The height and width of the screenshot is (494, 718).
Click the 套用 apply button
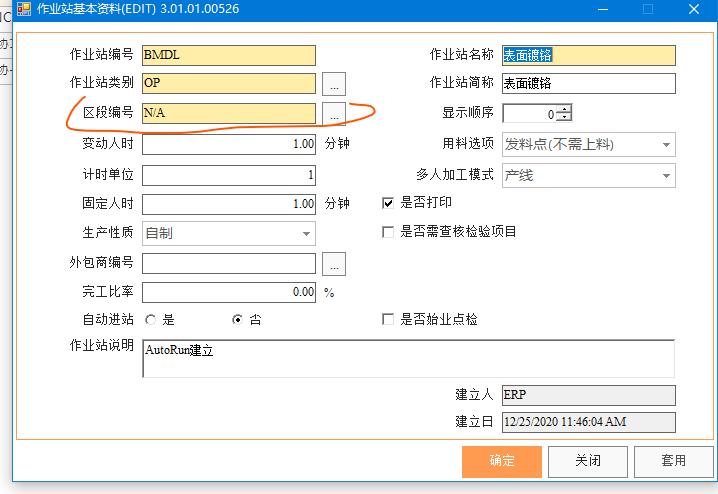pos(674,461)
